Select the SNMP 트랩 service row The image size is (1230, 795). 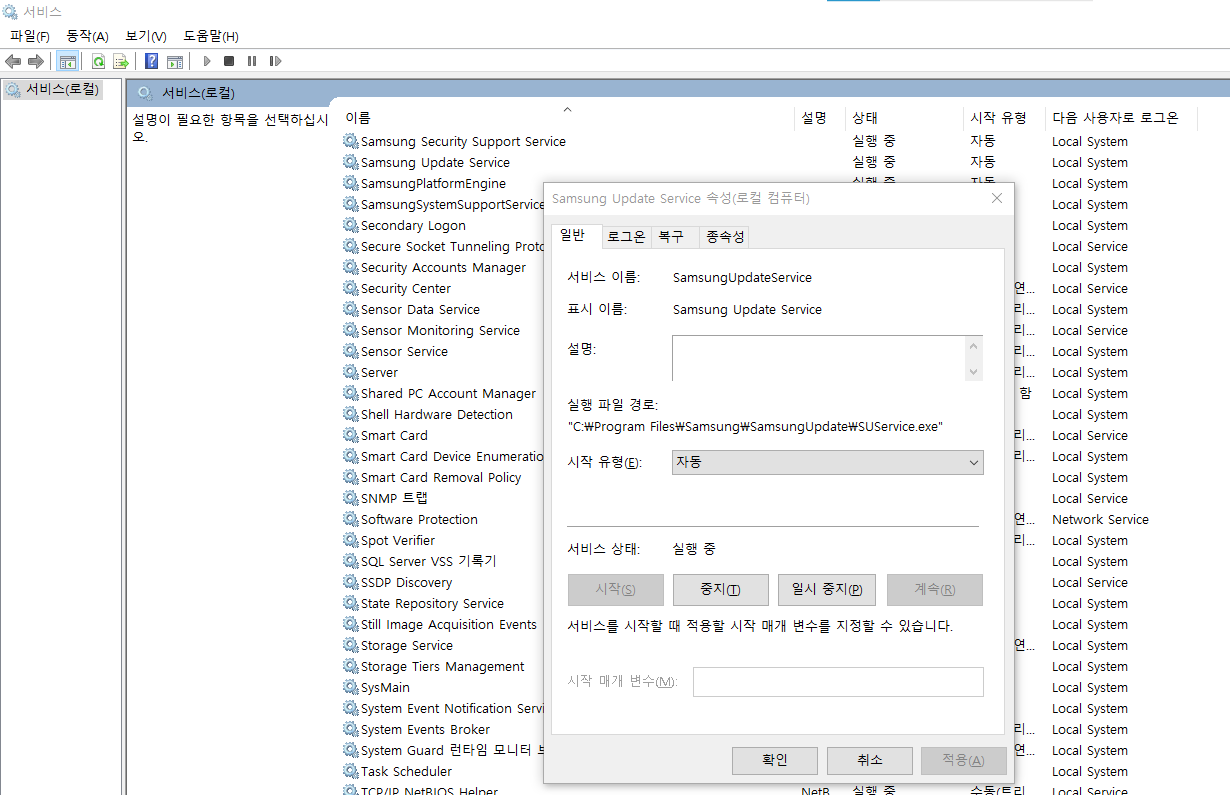tap(394, 498)
